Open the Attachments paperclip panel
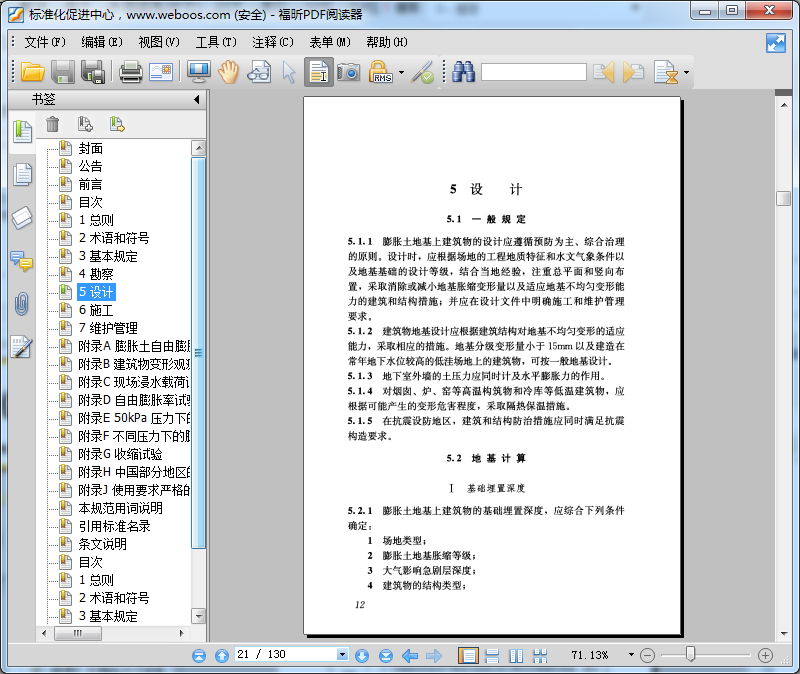 (21, 304)
